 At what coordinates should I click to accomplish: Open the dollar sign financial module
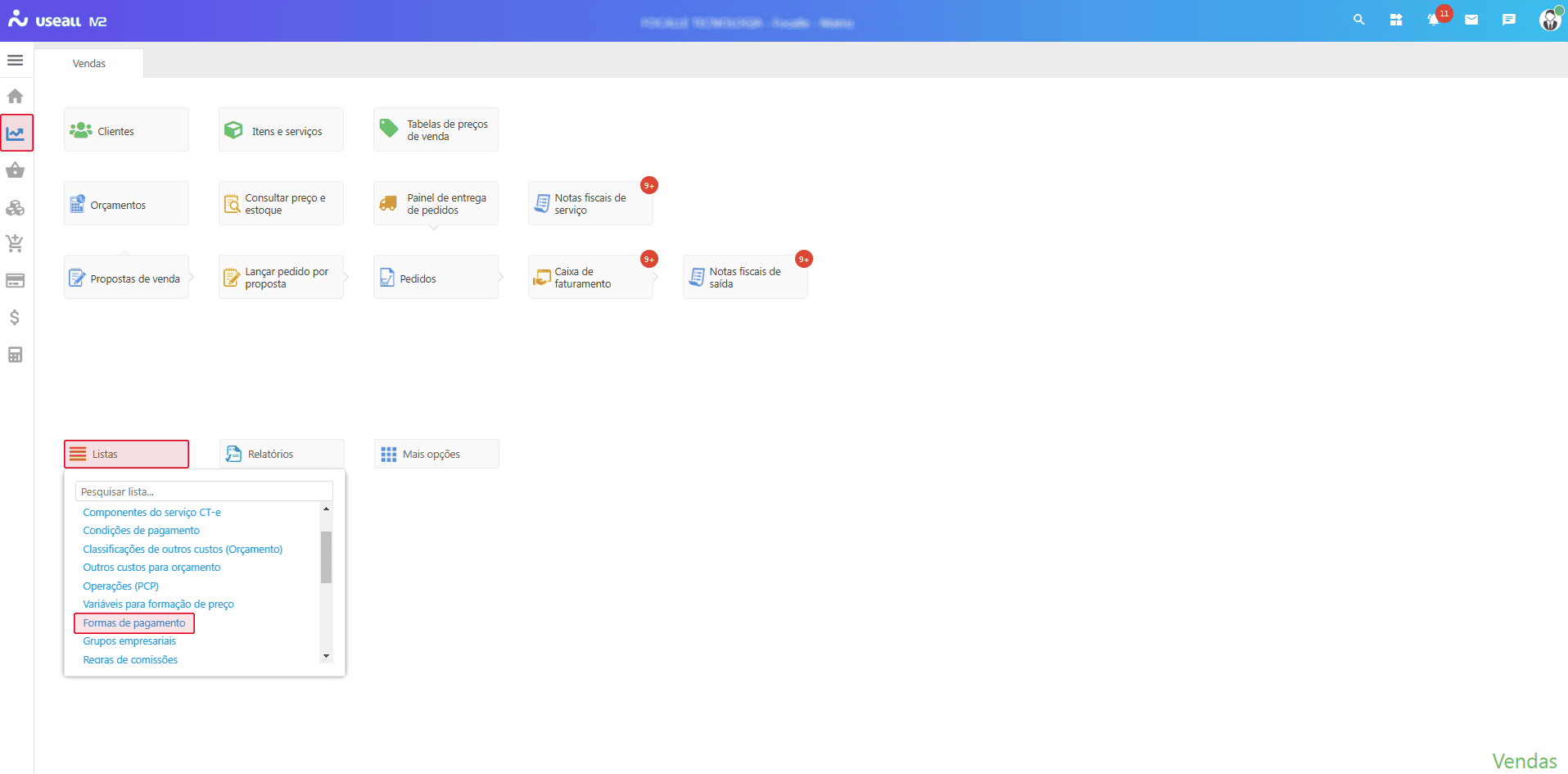tap(15, 318)
